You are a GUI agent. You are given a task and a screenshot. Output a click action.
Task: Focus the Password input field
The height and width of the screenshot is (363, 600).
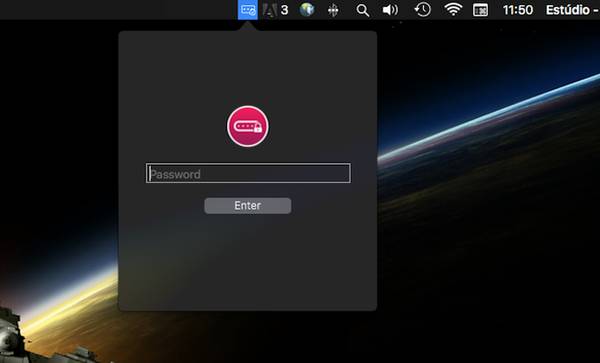click(x=248, y=173)
